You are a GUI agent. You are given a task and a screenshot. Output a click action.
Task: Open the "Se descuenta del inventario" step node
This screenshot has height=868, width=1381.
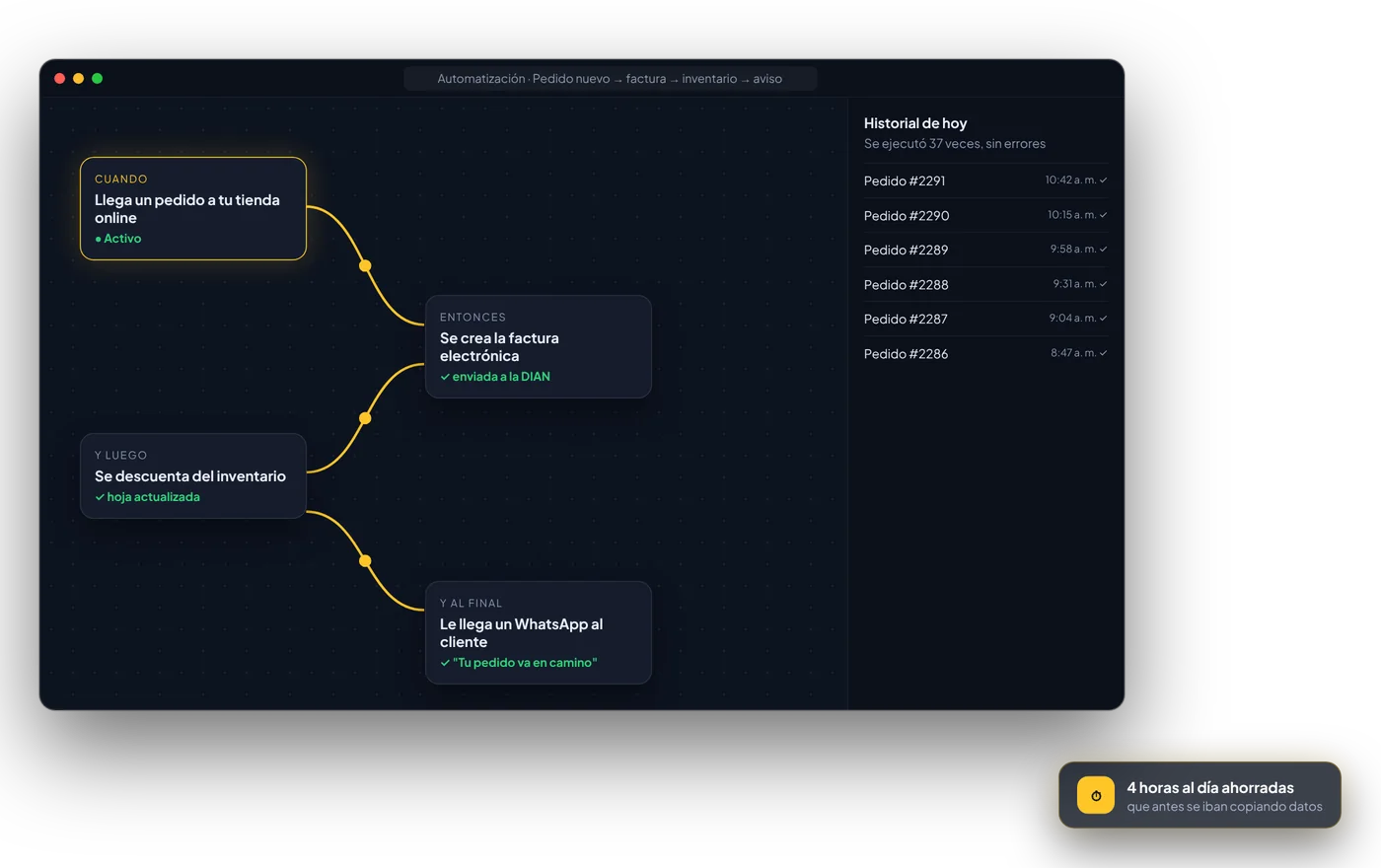point(193,475)
